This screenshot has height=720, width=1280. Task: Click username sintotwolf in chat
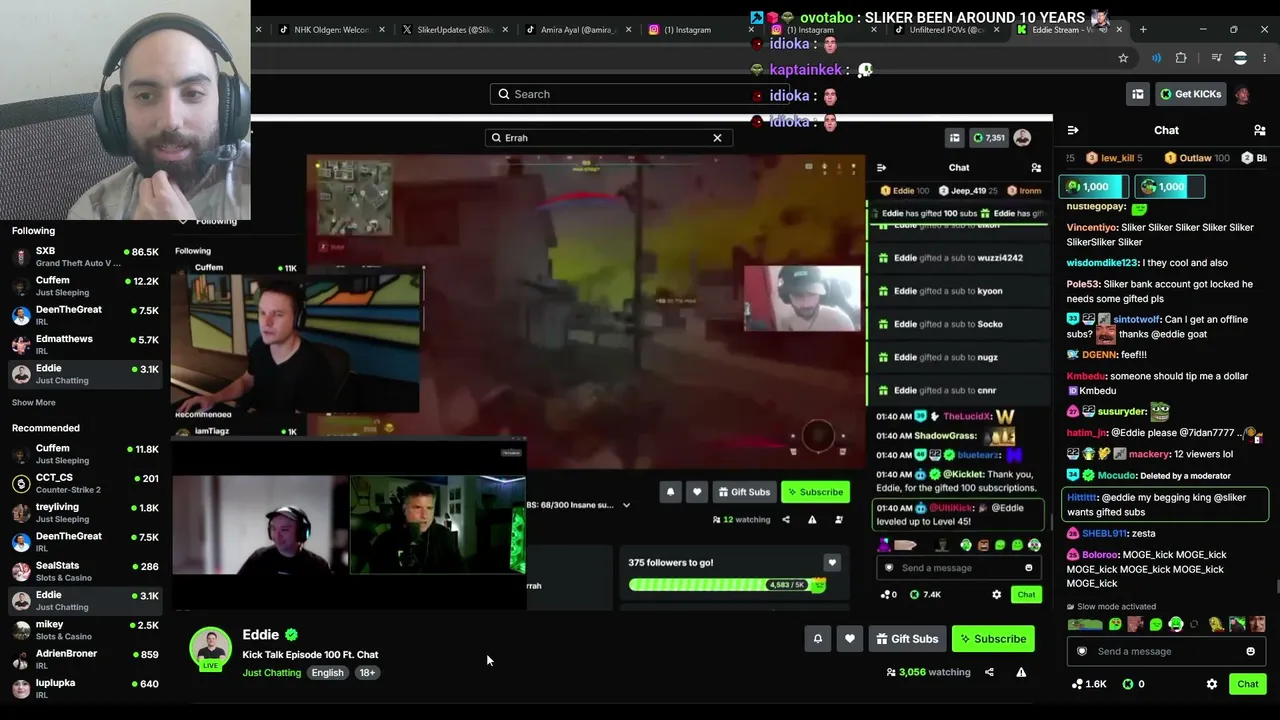(x=1137, y=320)
